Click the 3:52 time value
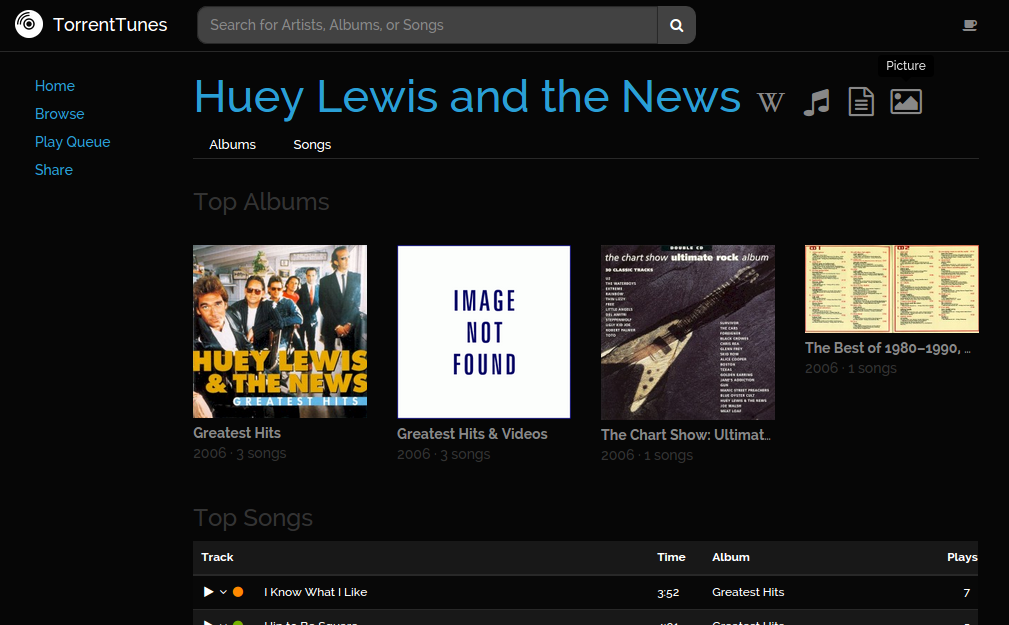This screenshot has height=625, width=1009. (x=668, y=593)
